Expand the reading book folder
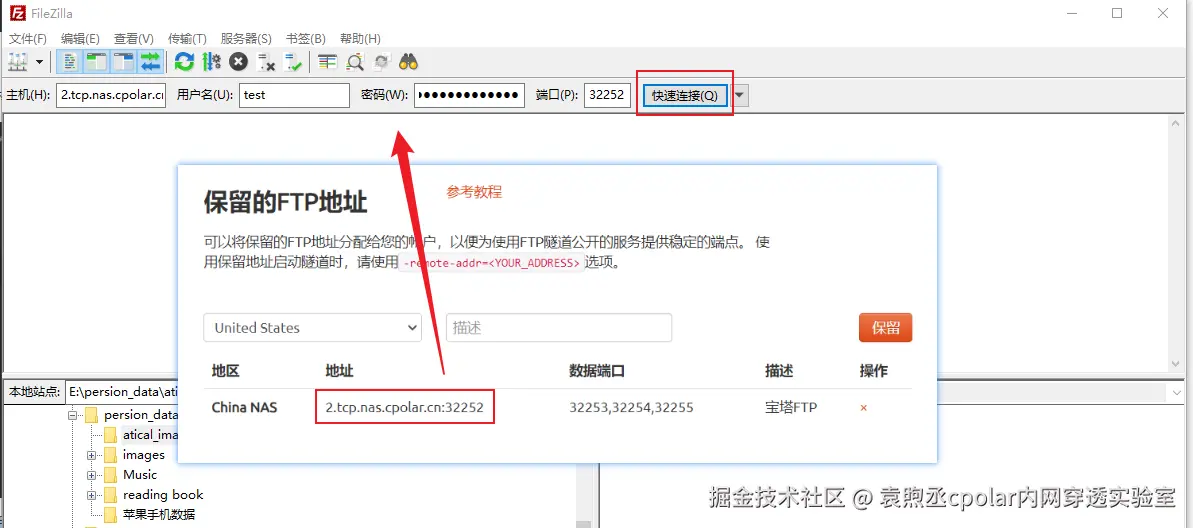The width and height of the screenshot is (1193, 528). click(91, 495)
